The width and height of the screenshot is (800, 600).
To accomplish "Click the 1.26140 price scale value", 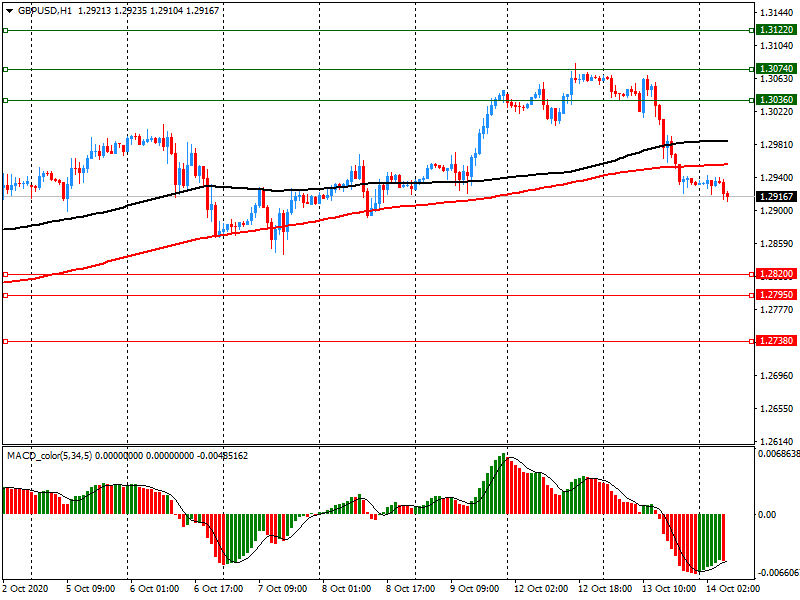I will point(778,441).
